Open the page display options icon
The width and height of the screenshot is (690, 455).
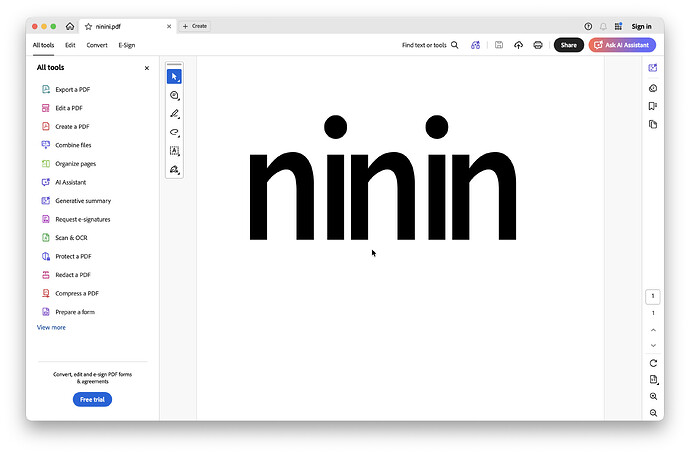click(653, 379)
